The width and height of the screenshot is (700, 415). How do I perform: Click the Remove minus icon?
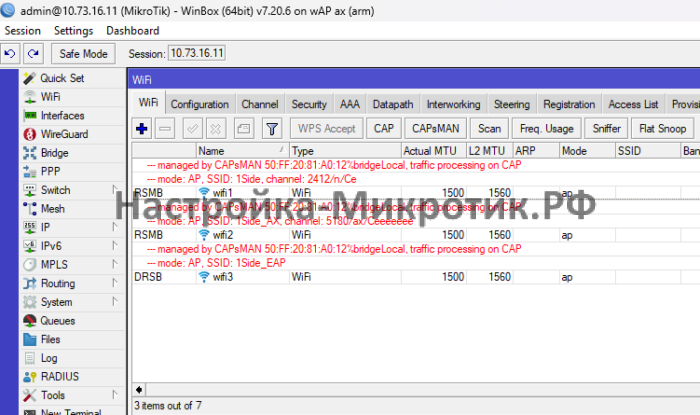[165, 129]
